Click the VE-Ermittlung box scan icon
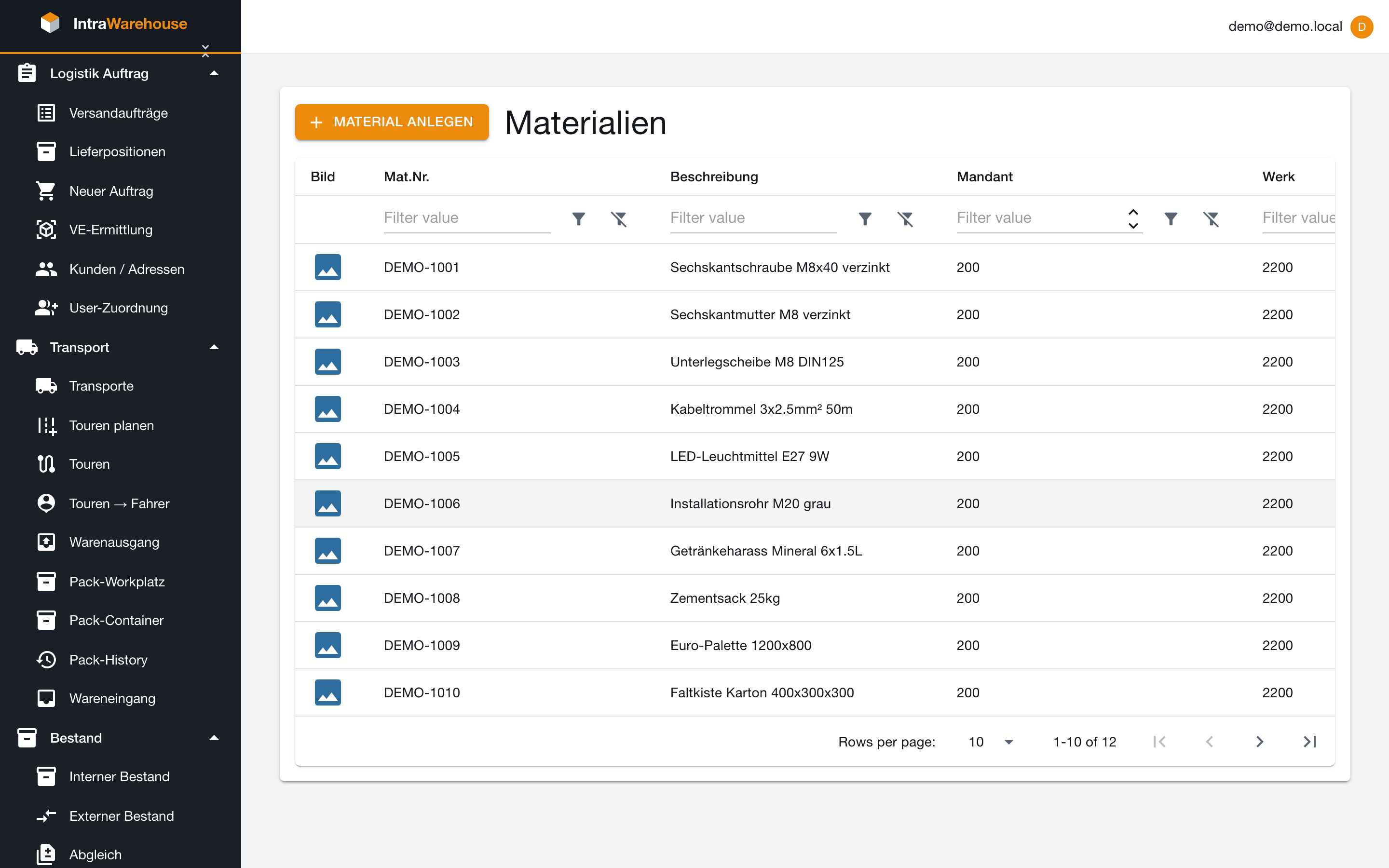The height and width of the screenshot is (868, 1389). point(46,230)
